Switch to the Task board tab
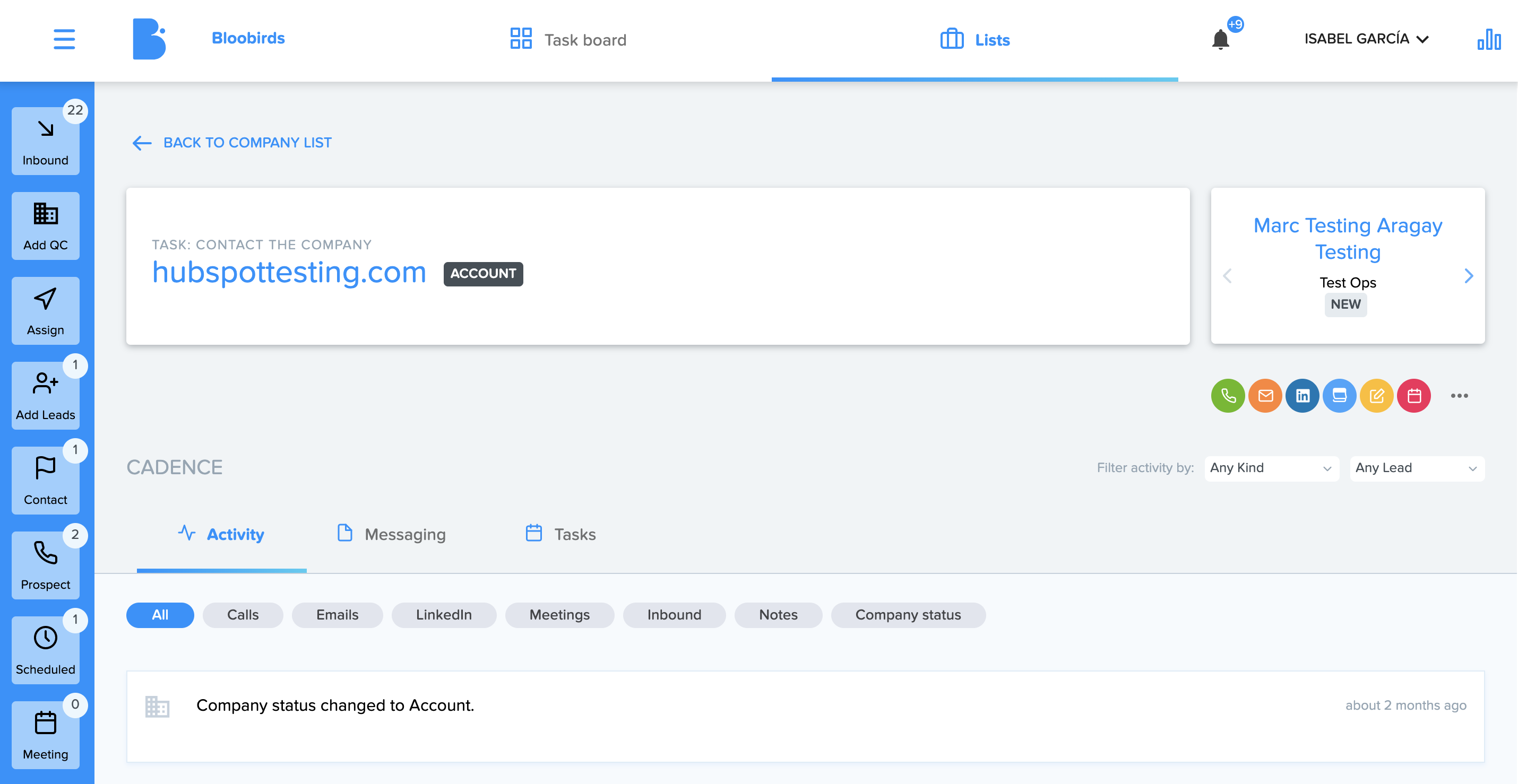Image resolution: width=1518 pixels, height=784 pixels. click(x=568, y=39)
